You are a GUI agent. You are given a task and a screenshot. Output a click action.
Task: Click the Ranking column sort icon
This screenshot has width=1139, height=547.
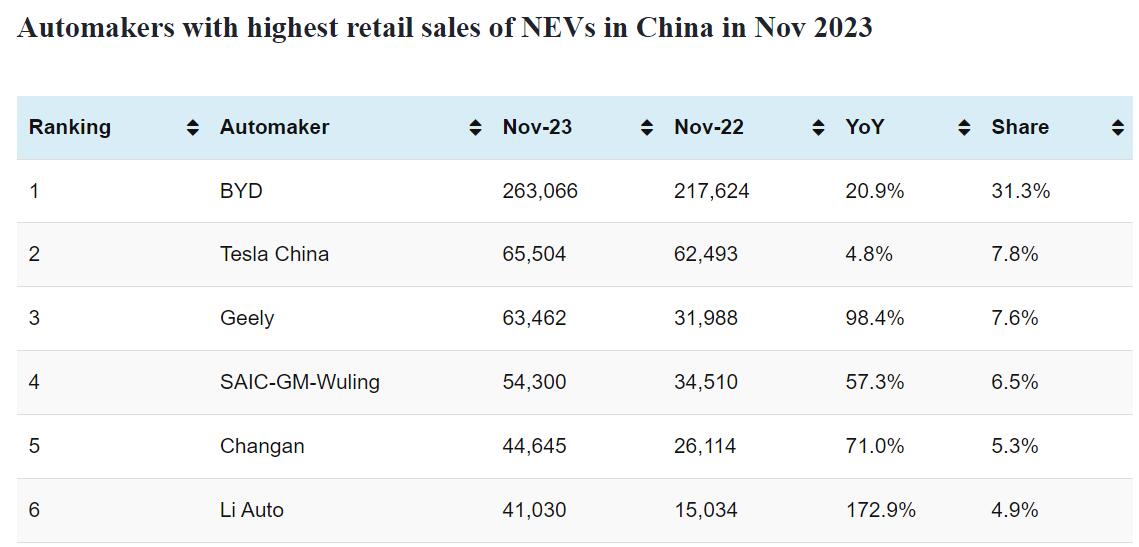tap(192, 128)
